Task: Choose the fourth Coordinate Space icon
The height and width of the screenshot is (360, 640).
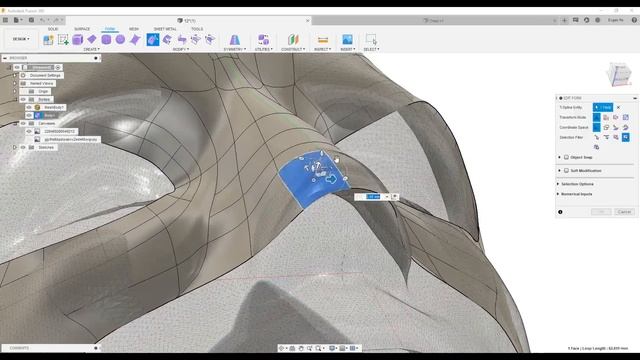Action: [x=626, y=127]
